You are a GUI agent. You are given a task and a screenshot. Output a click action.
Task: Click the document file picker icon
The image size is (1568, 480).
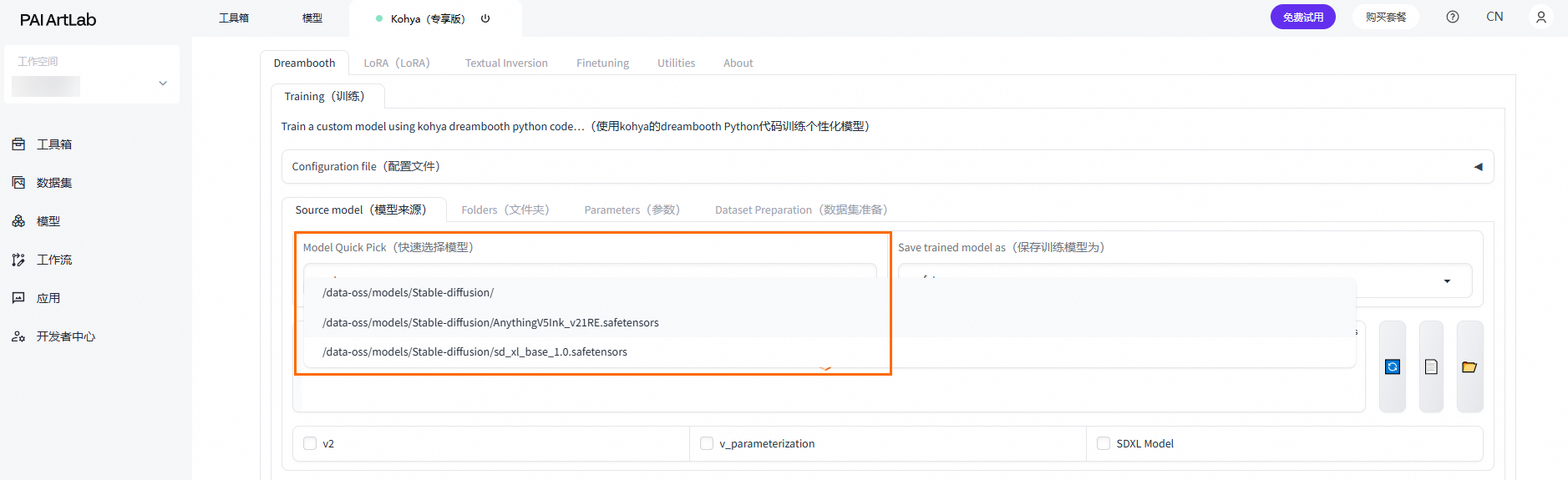[1431, 367]
